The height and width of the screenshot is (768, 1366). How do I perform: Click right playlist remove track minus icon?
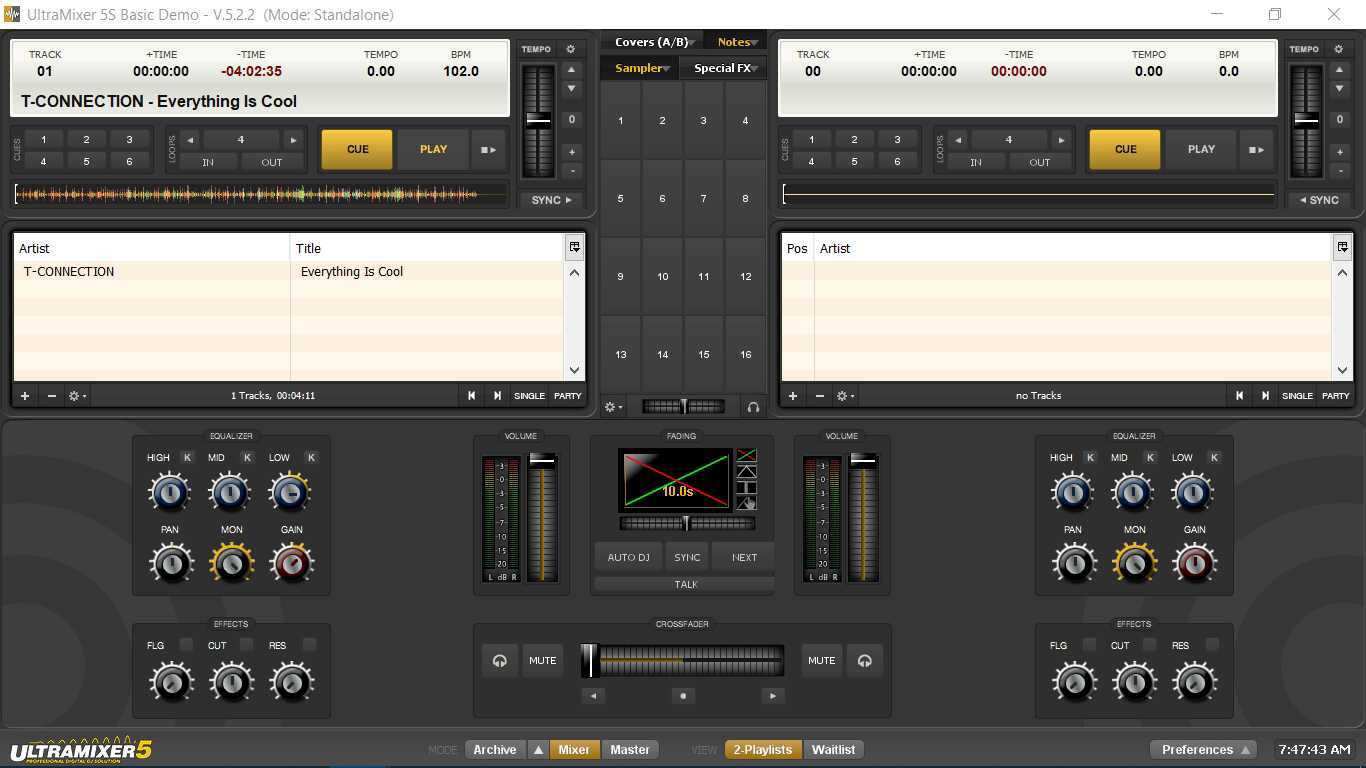coord(819,396)
